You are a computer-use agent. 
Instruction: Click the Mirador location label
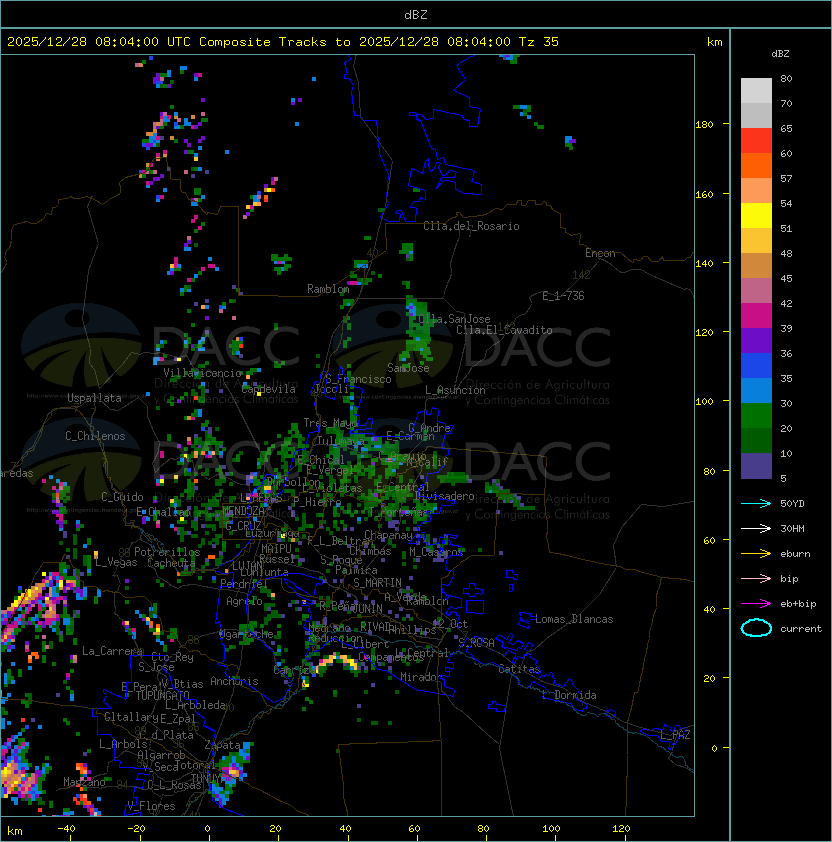[422, 677]
